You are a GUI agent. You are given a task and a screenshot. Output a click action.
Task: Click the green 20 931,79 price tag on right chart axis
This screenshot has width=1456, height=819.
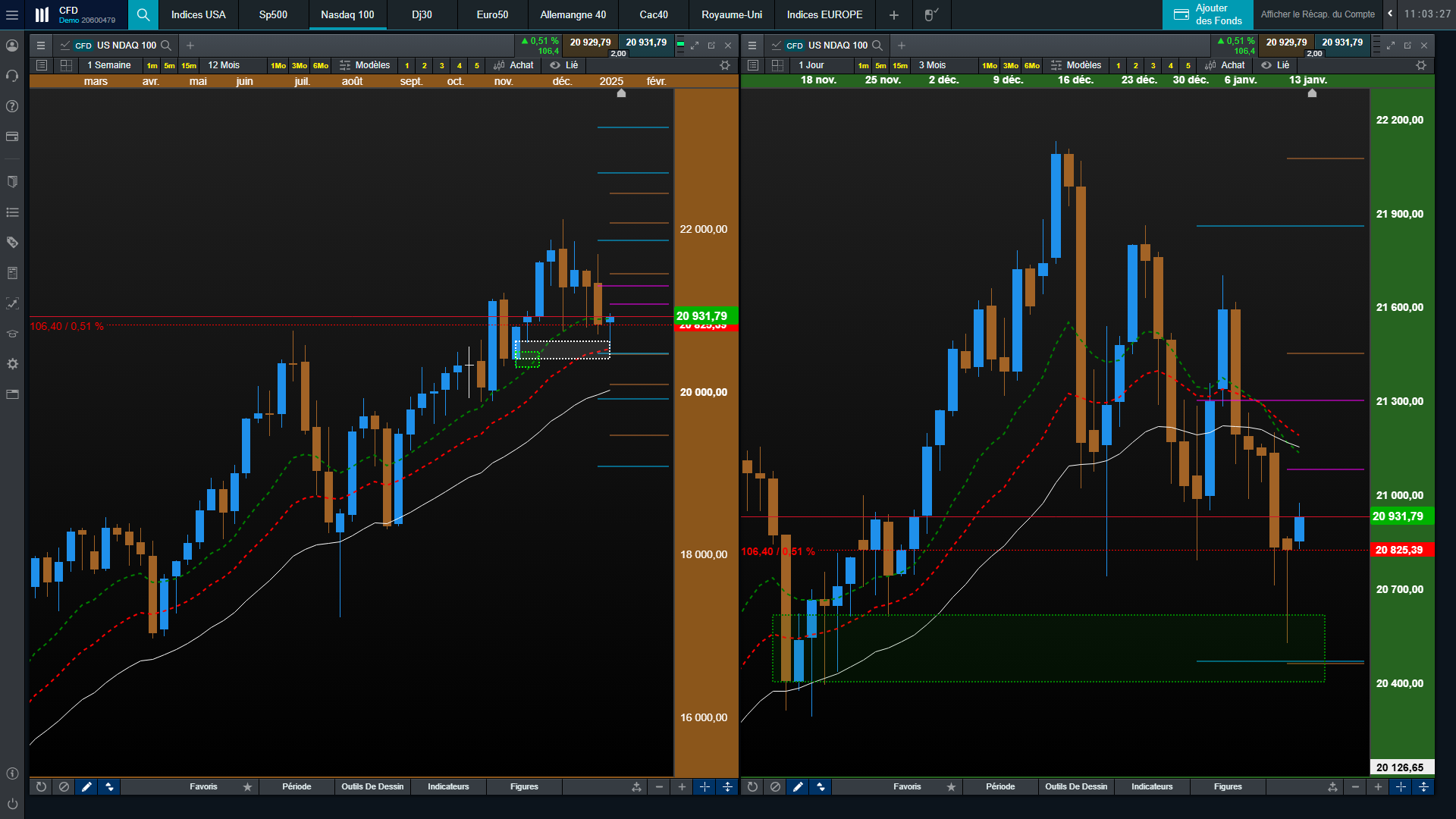pyautogui.click(x=1400, y=516)
